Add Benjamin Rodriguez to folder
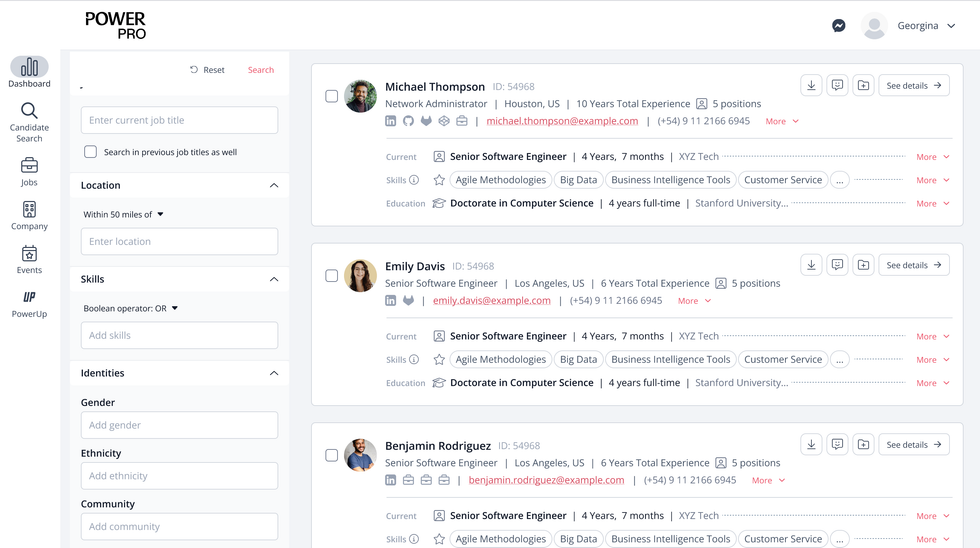The width and height of the screenshot is (980, 548). (863, 445)
